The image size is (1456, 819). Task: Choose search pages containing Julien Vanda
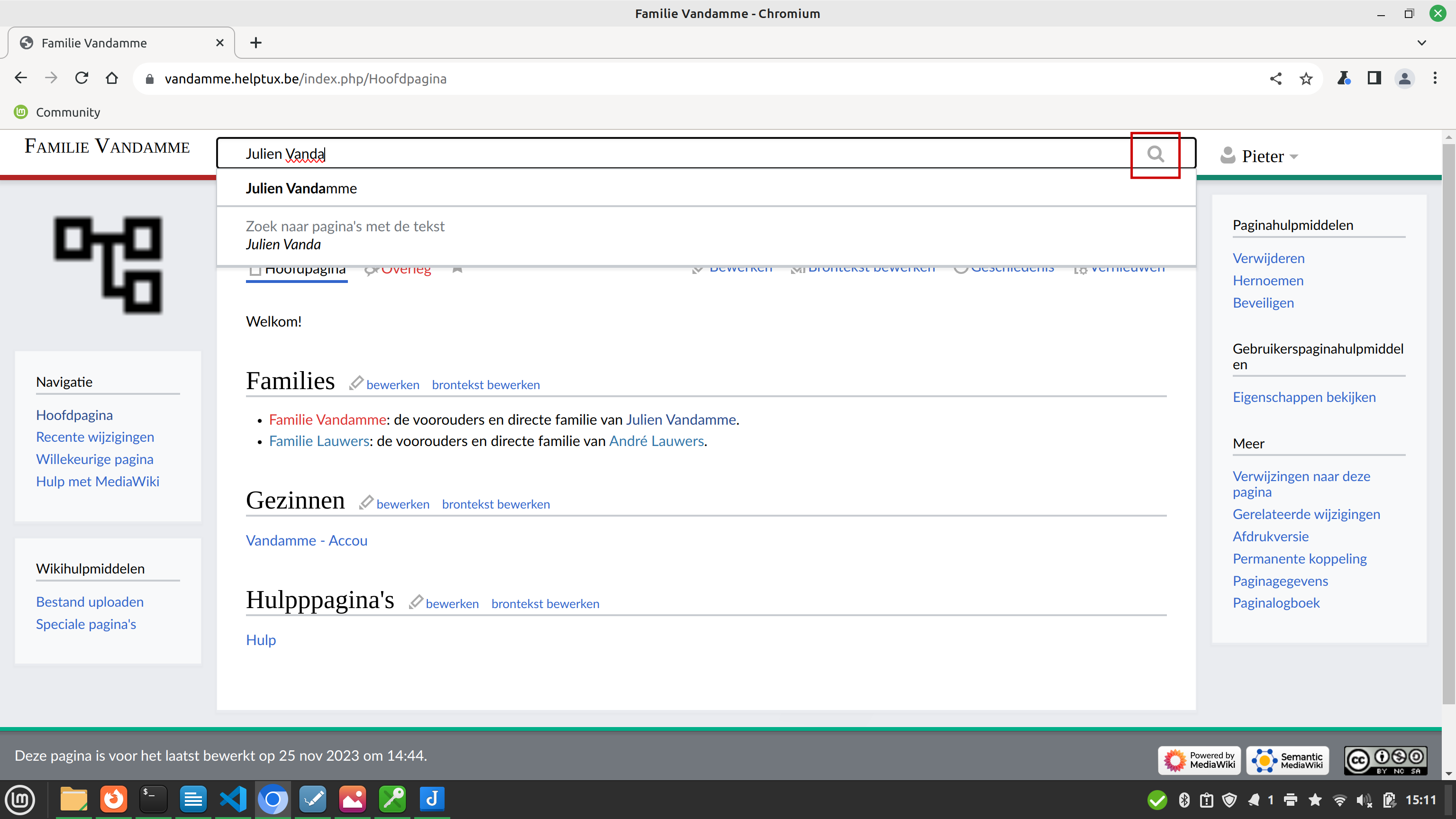345,235
